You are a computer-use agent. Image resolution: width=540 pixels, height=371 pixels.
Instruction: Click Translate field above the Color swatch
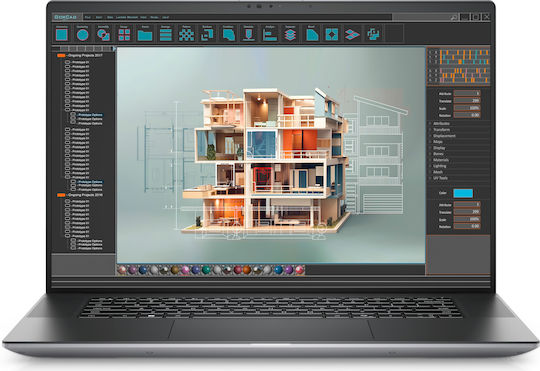click(467, 101)
